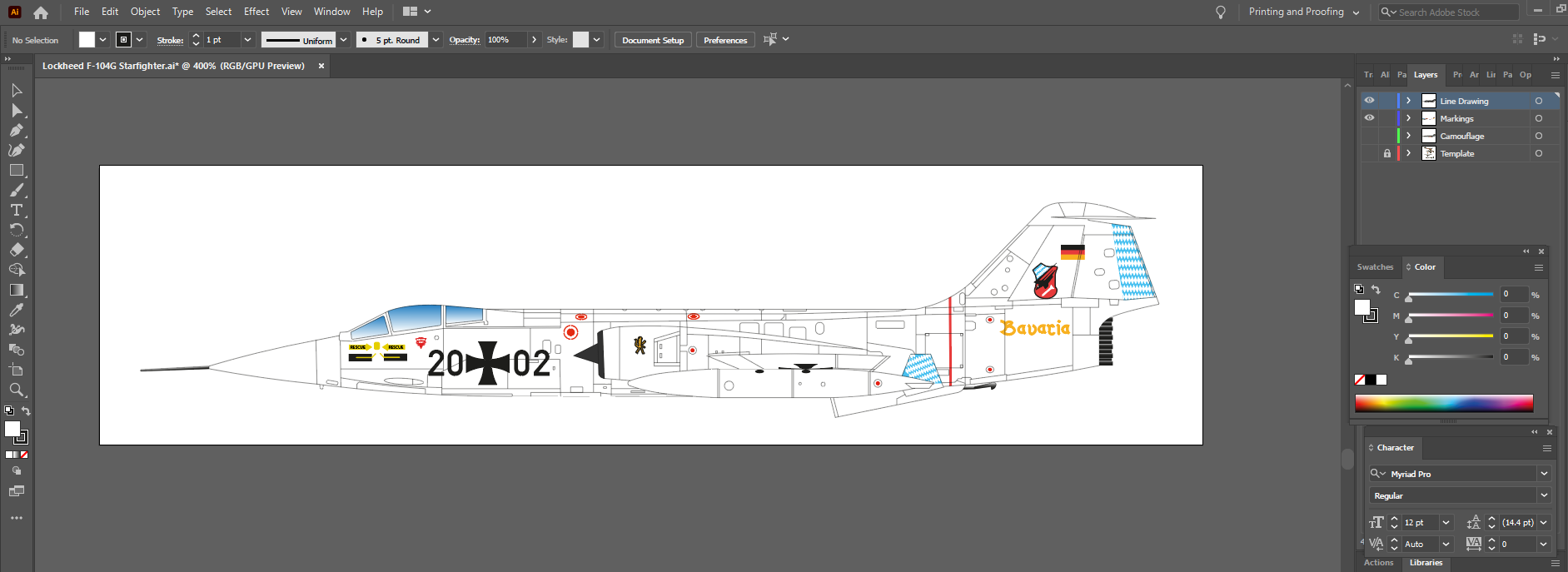Open Preferences from the control bar

[x=725, y=40]
